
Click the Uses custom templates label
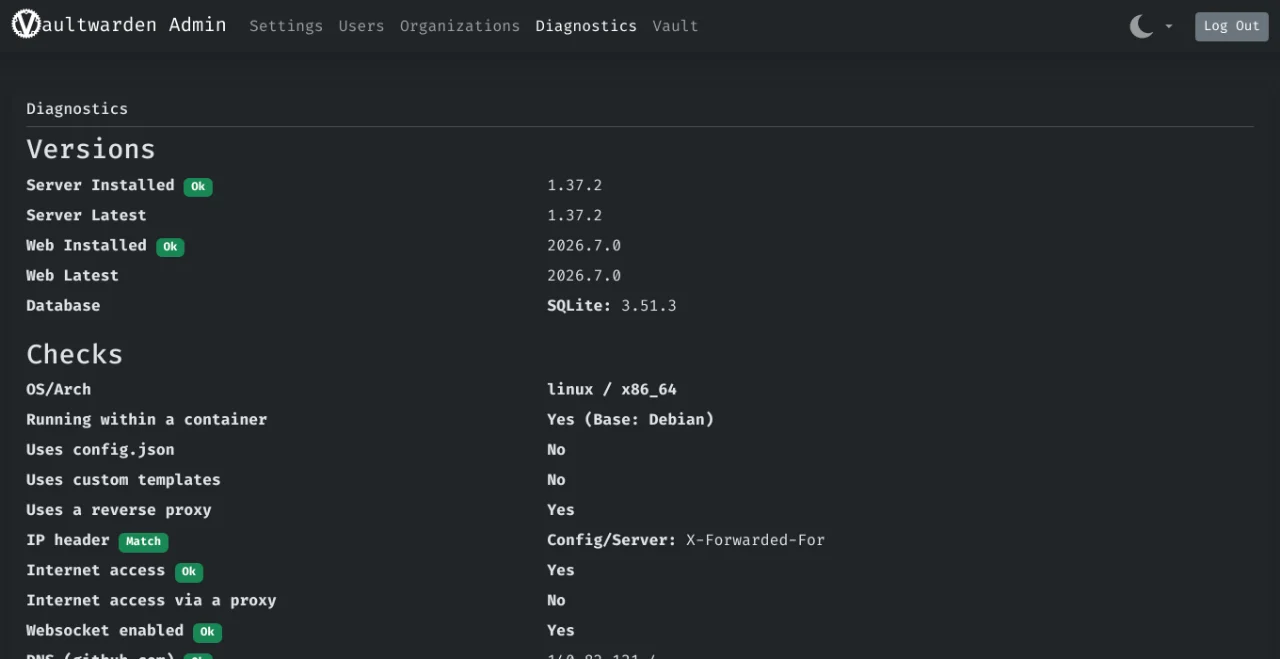123,479
